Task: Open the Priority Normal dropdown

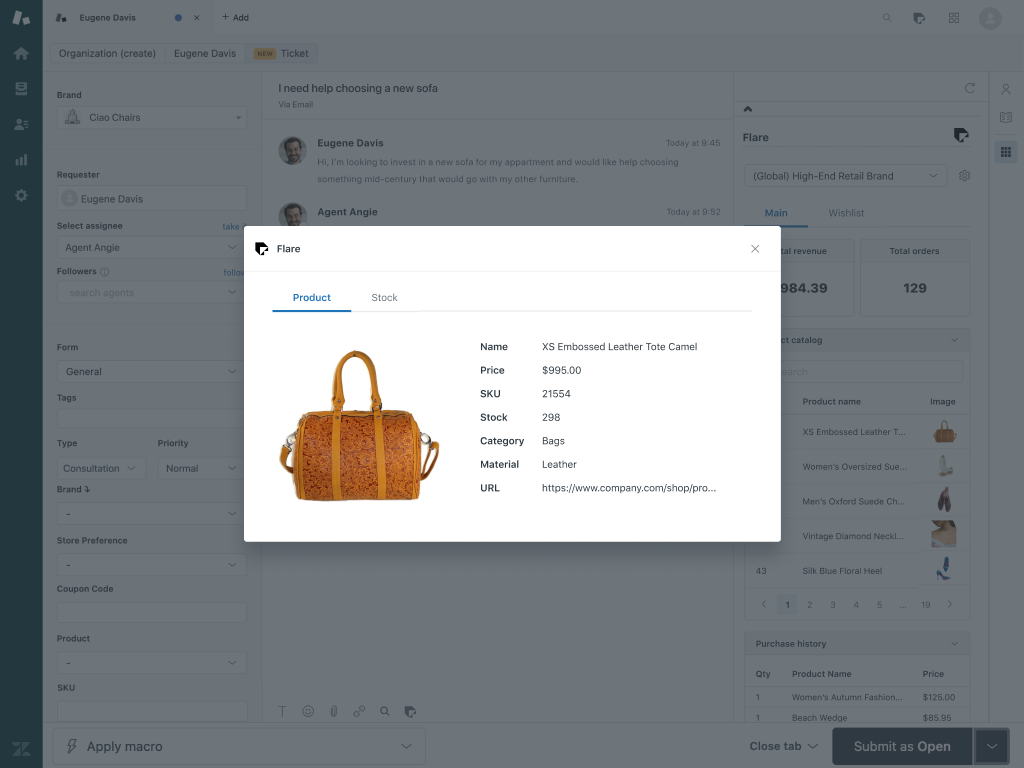Action: click(200, 468)
